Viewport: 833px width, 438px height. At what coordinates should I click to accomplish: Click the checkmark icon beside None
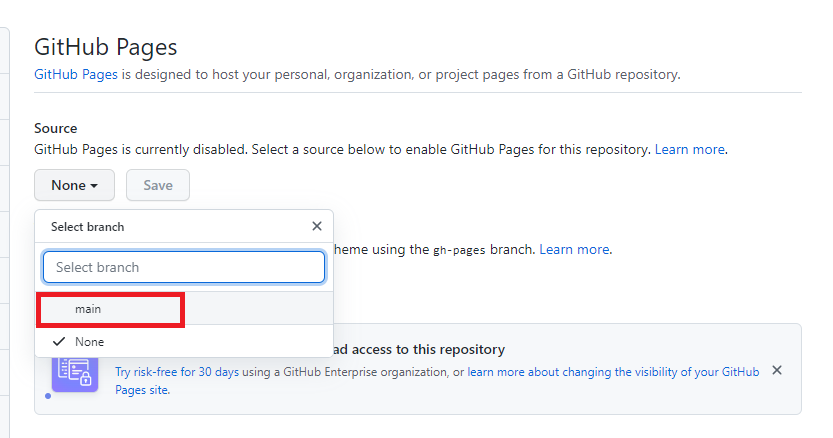(59, 342)
